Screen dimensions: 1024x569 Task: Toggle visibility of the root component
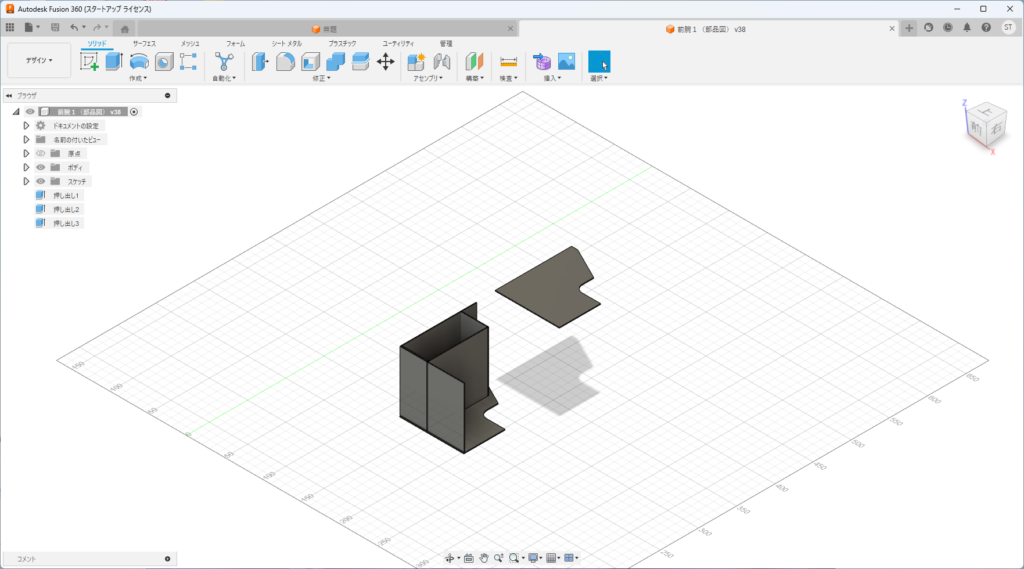(x=30, y=112)
